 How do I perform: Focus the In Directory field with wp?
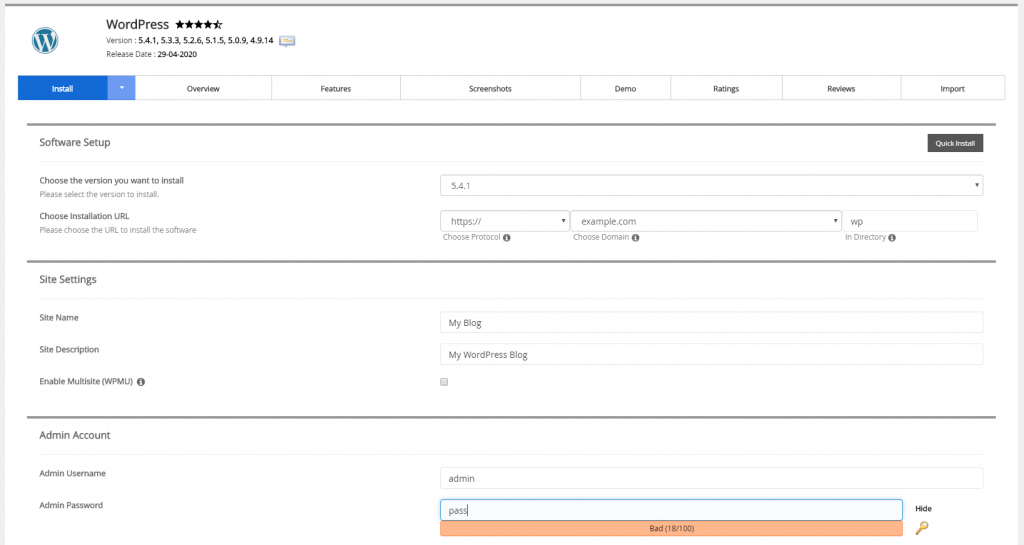[x=910, y=221]
